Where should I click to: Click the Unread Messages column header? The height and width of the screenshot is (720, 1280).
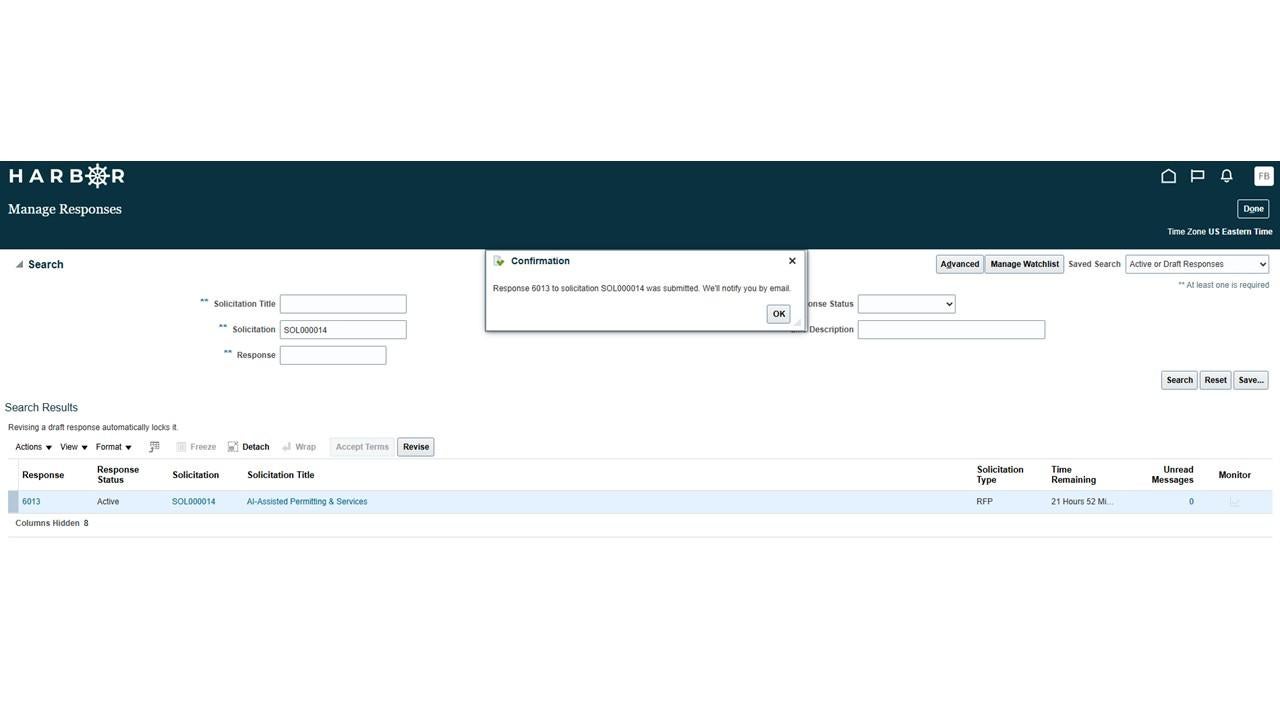point(1172,475)
